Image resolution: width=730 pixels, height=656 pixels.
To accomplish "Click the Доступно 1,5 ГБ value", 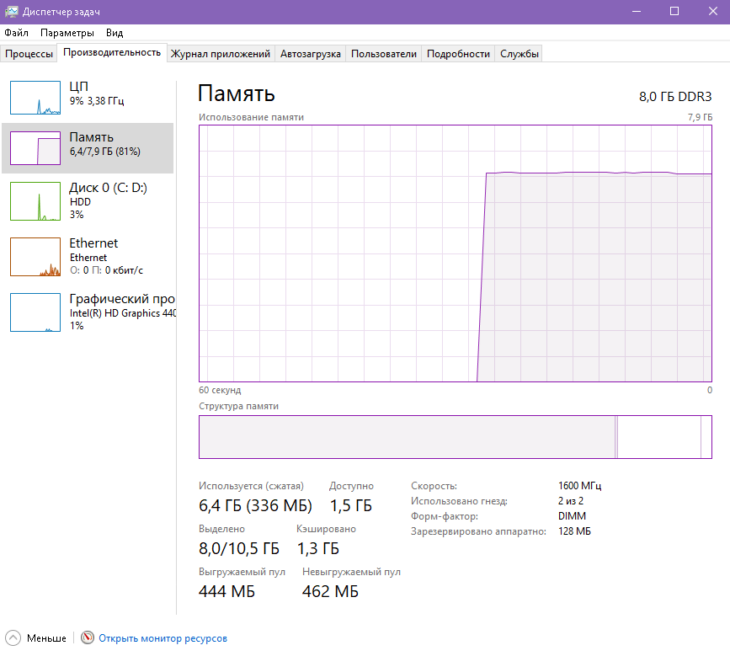I will [351, 506].
